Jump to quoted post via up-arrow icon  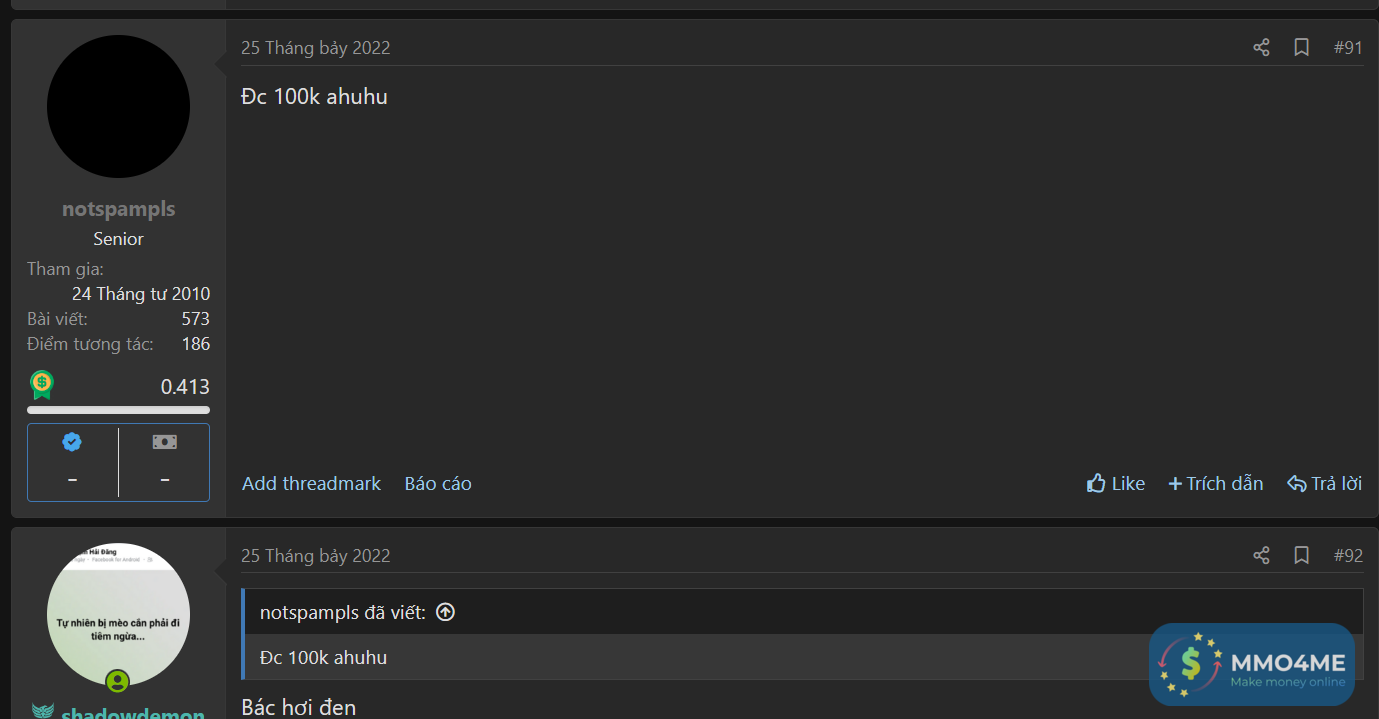click(x=446, y=612)
